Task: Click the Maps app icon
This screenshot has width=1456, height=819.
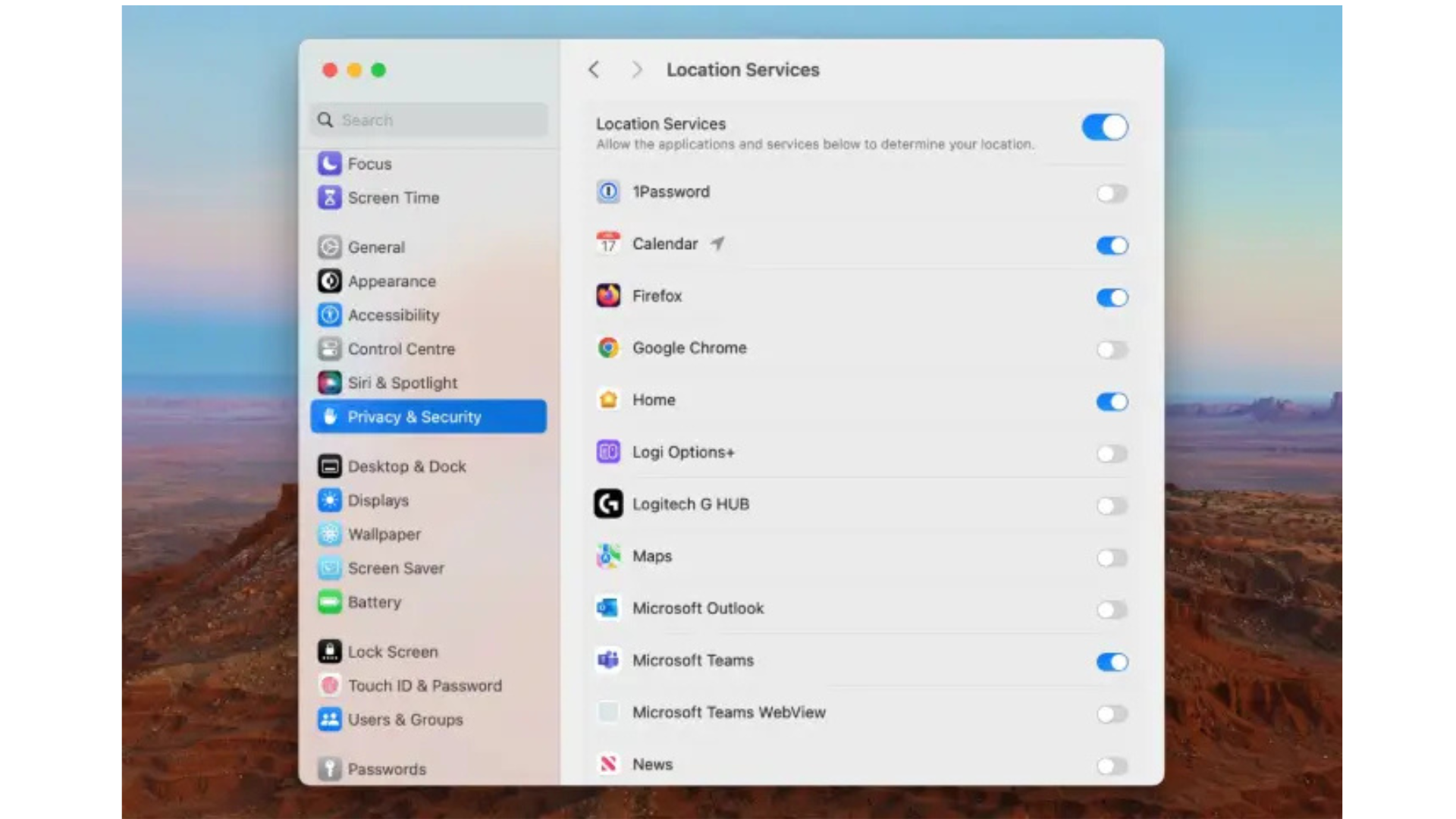Action: pos(608,557)
